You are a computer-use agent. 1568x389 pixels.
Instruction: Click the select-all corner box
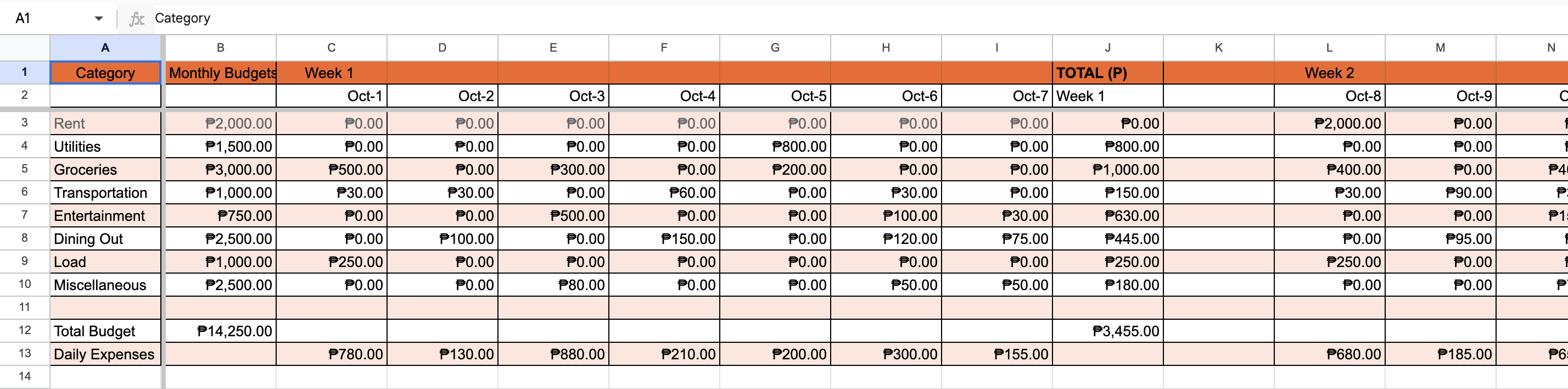point(24,47)
